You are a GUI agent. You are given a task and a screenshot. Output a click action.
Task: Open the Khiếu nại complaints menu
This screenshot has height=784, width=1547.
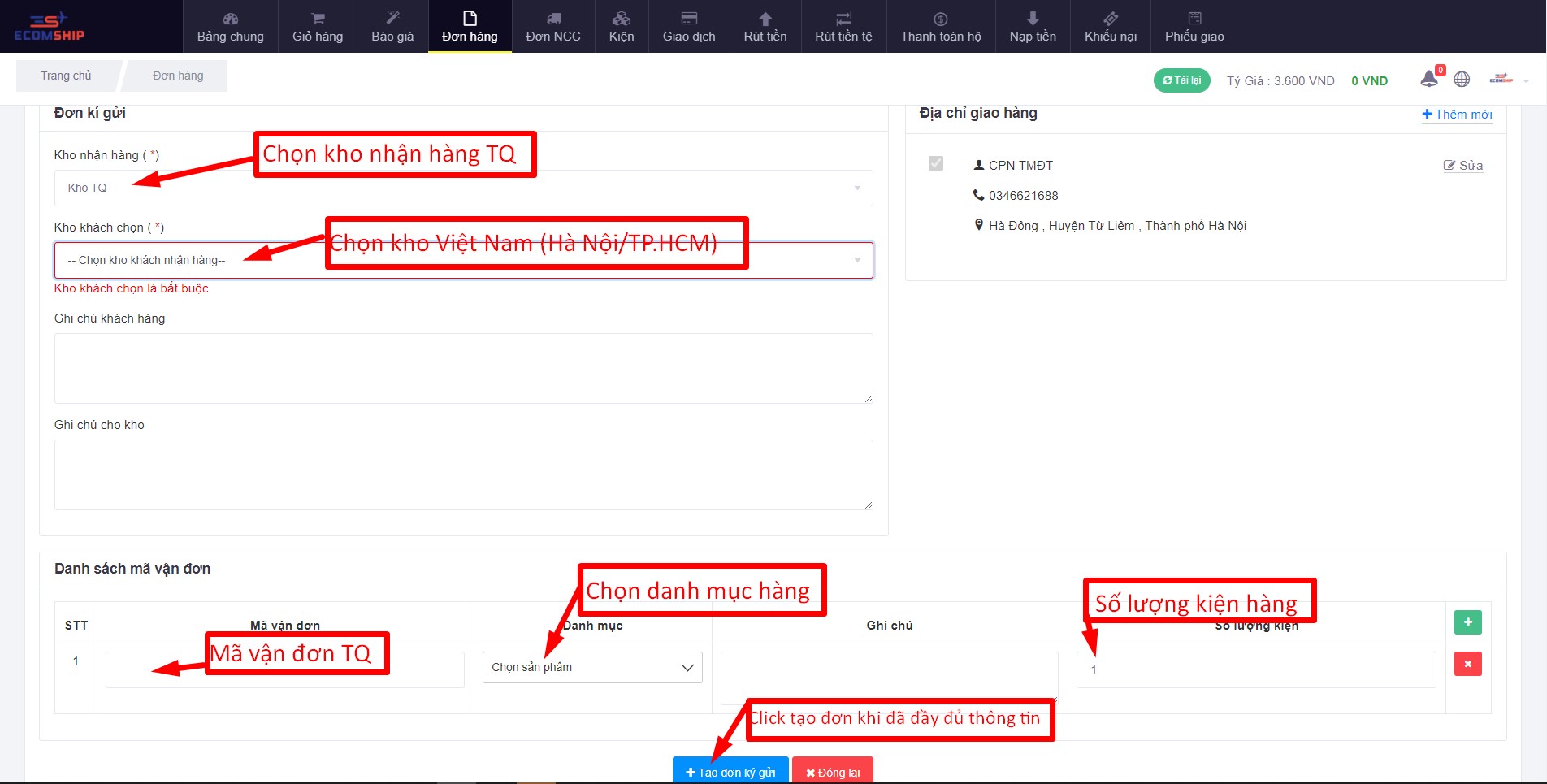1110,27
